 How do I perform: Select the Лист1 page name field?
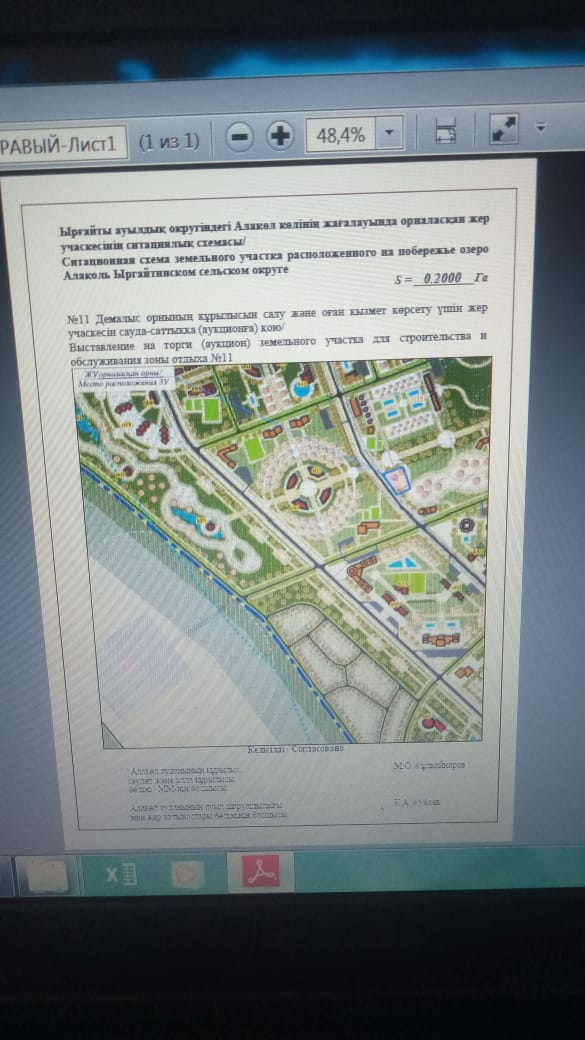(x=62, y=143)
